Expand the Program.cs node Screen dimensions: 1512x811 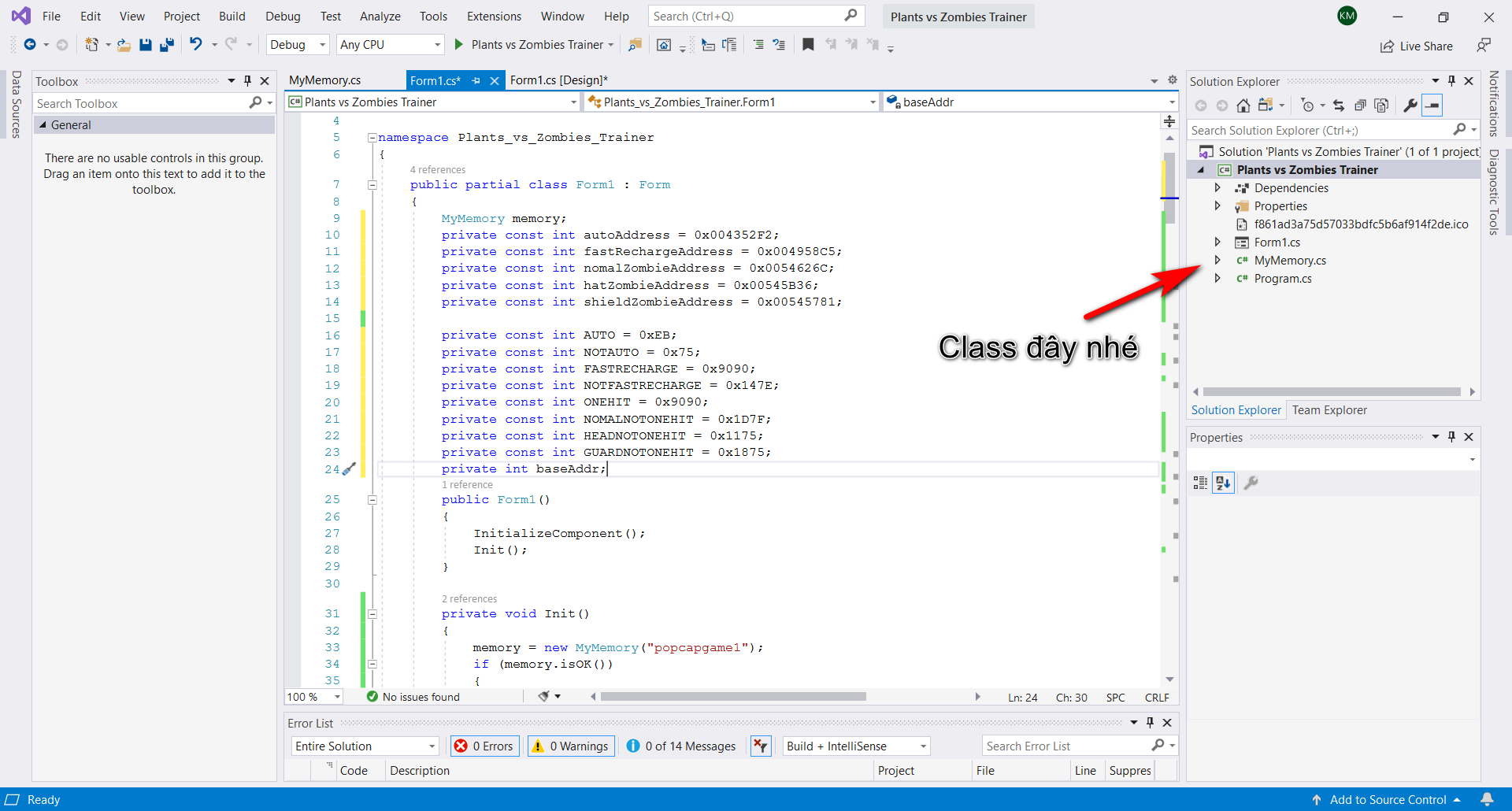(x=1217, y=279)
